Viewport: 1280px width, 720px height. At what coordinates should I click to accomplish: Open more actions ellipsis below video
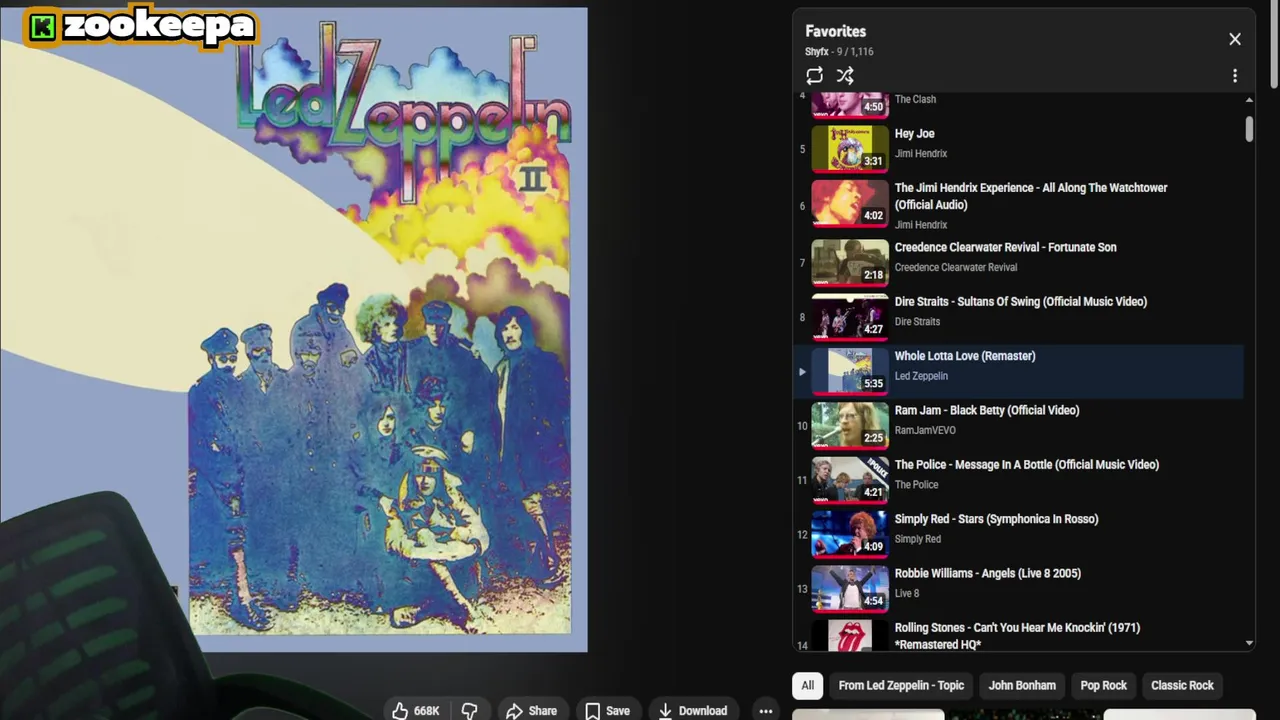(x=765, y=710)
